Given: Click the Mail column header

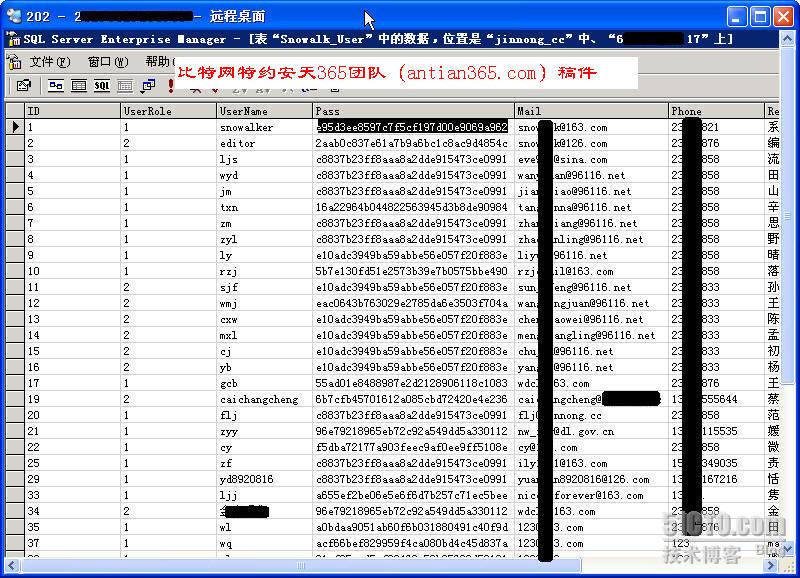Looking at the screenshot, I should 591,111.
